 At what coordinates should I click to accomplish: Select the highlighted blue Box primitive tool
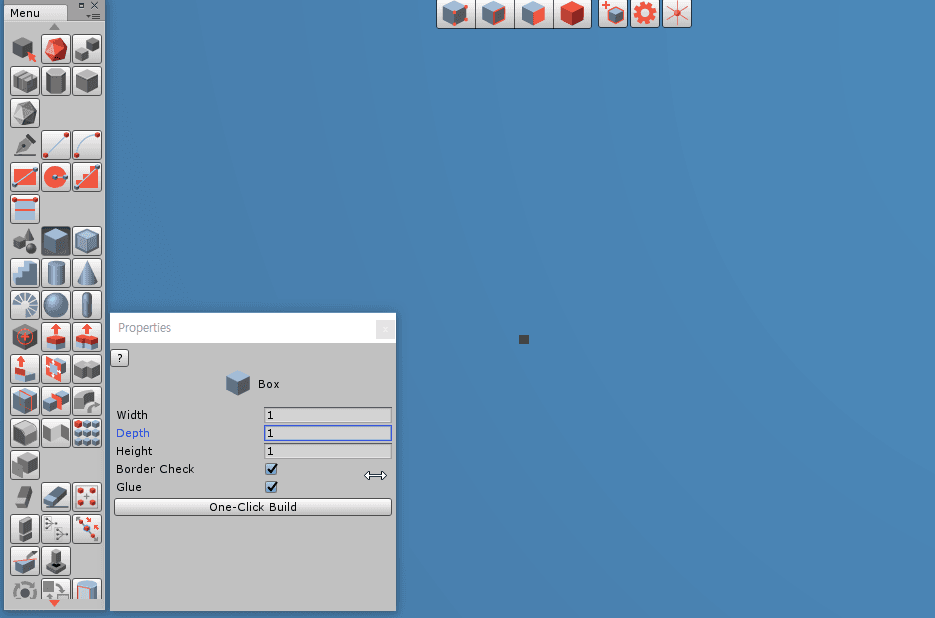coord(56,241)
